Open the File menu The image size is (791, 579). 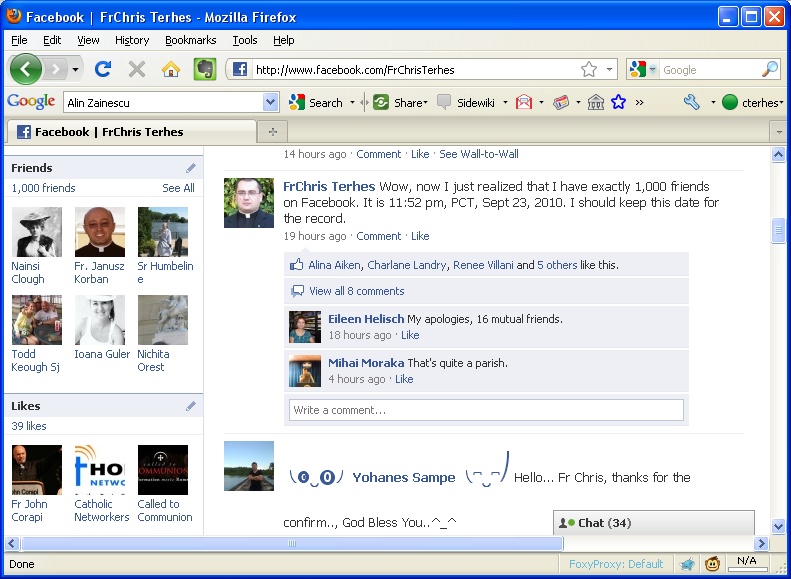click(x=19, y=40)
